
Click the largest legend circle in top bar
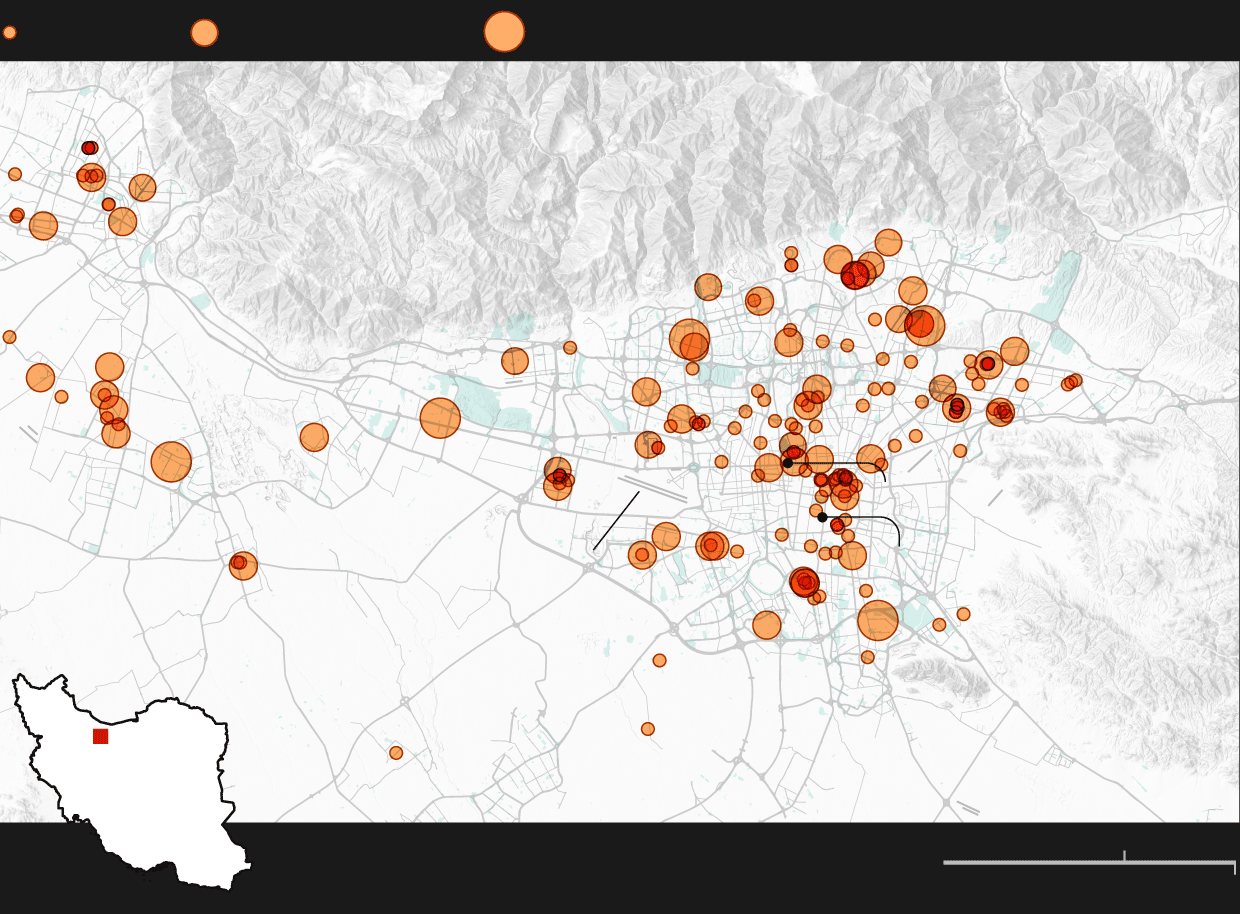504,32
